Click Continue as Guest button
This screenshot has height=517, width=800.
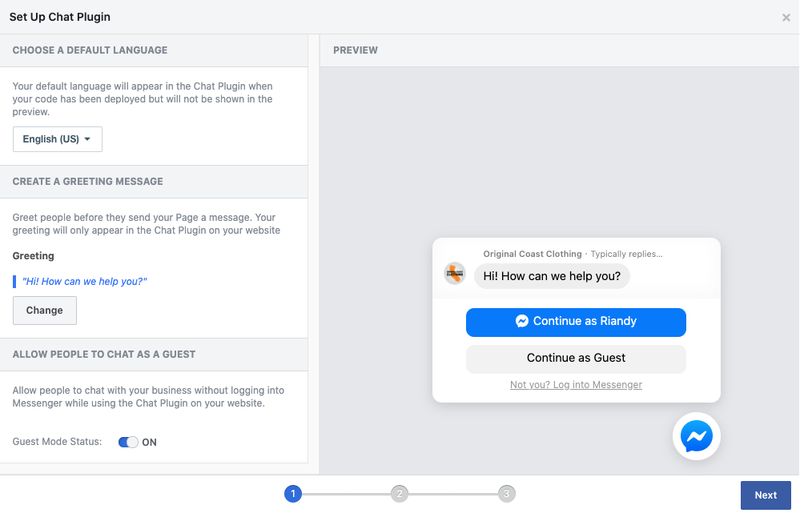pos(576,358)
